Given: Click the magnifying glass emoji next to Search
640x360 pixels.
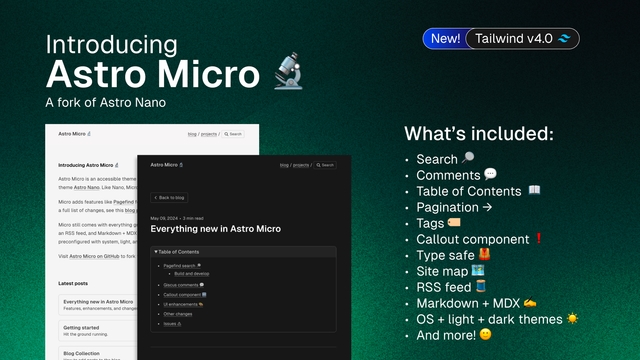Looking at the screenshot, I should (x=468, y=158).
